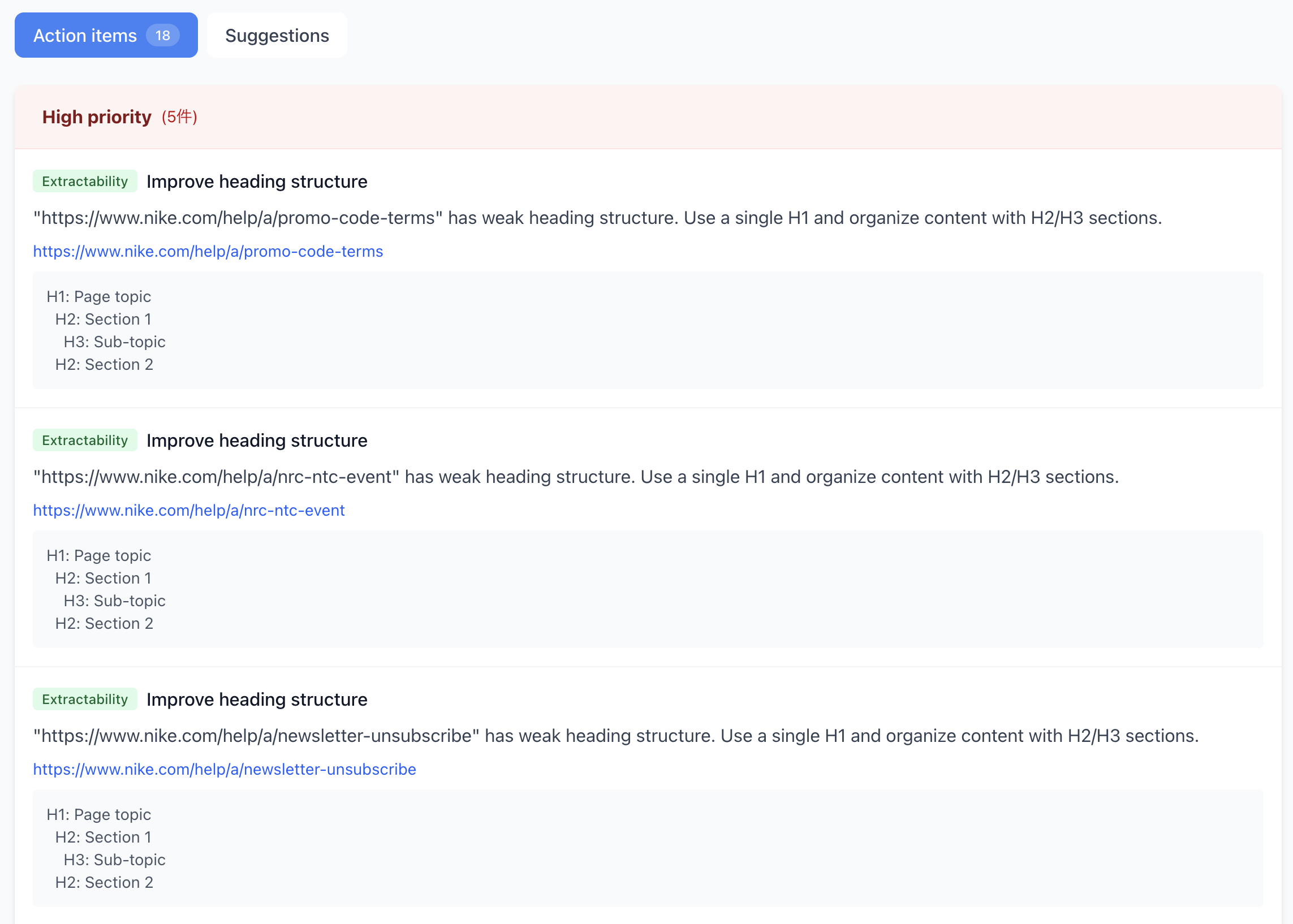Click H3: Sub-topic in the first outline box
Viewport: 1293px width, 924px height.
pyautogui.click(x=115, y=342)
